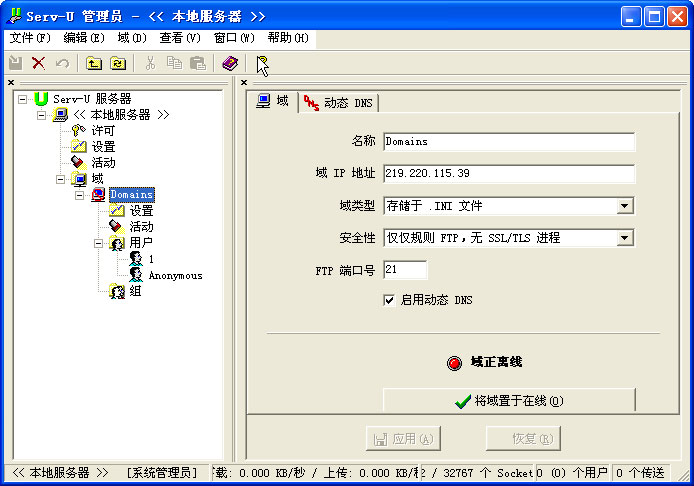
Task: Click the 组 groups folder icon
Action: (x=117, y=291)
